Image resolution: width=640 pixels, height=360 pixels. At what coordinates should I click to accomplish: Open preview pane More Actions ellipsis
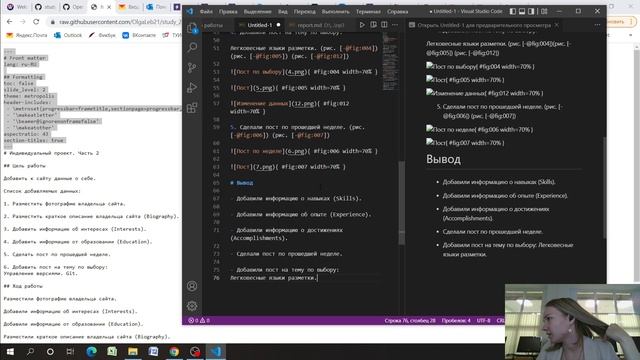coord(597,25)
